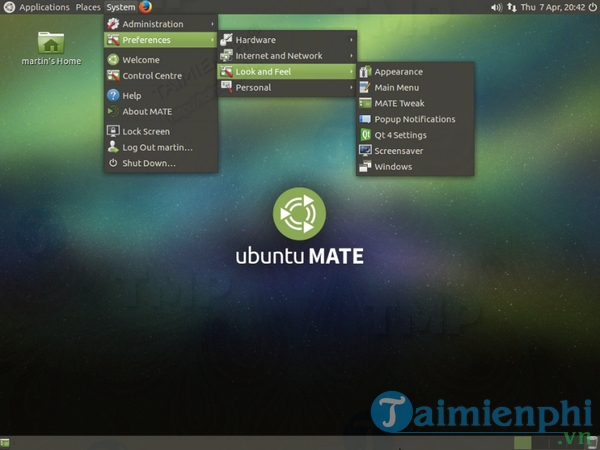Click the Personal submenu icon
This screenshot has width=600, height=450.
click(226, 87)
